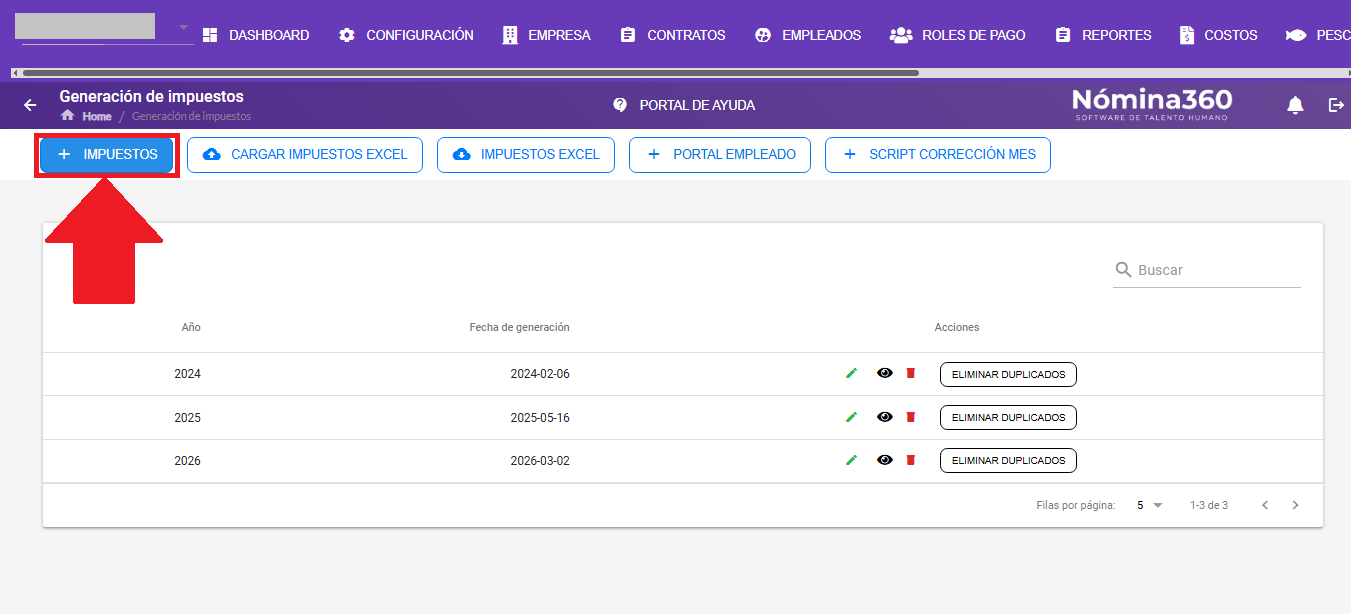Screen dimensions: 1351x614
Task: Click the search magnifier icon
Action: (1124, 270)
